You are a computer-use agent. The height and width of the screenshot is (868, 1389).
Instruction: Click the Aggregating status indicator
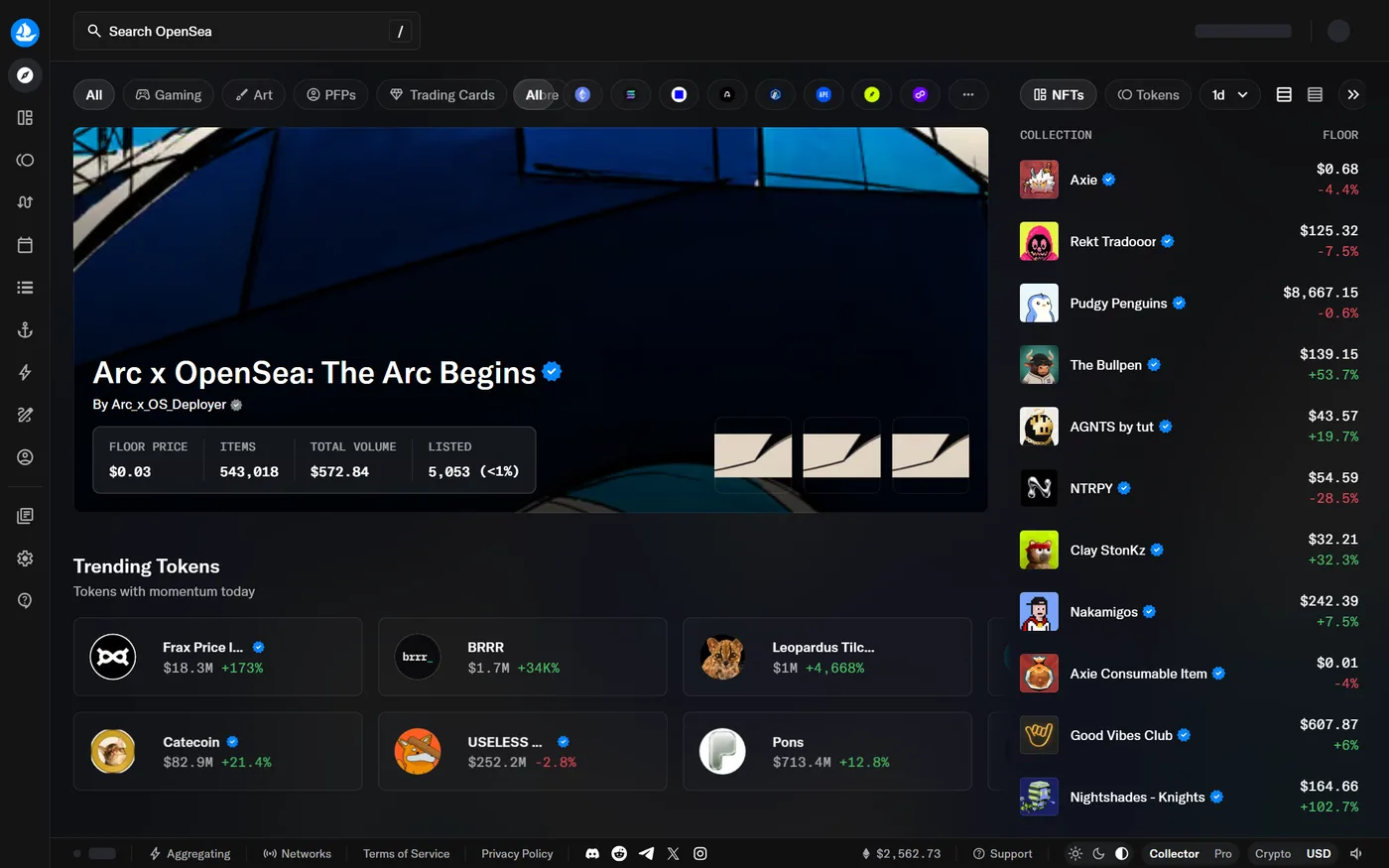(189, 853)
